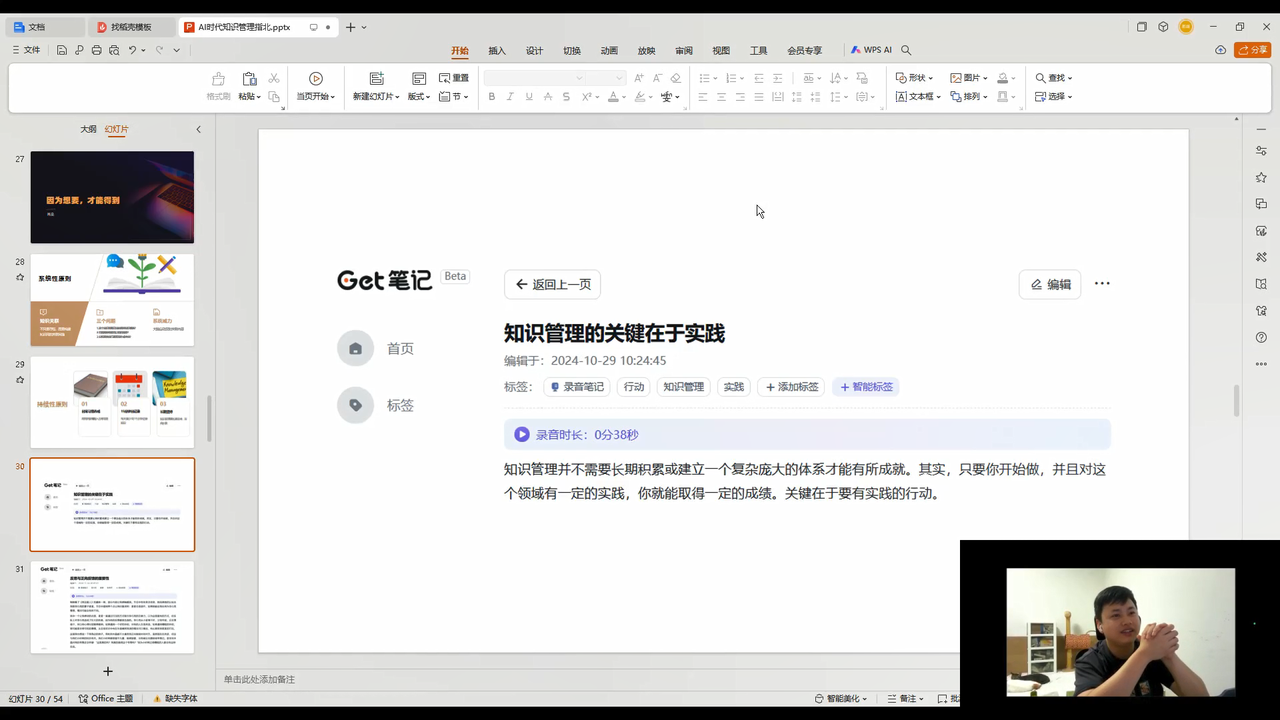This screenshot has height=720, width=1280.
Task: Switch to Outline (大纲) panel view
Action: [88, 129]
